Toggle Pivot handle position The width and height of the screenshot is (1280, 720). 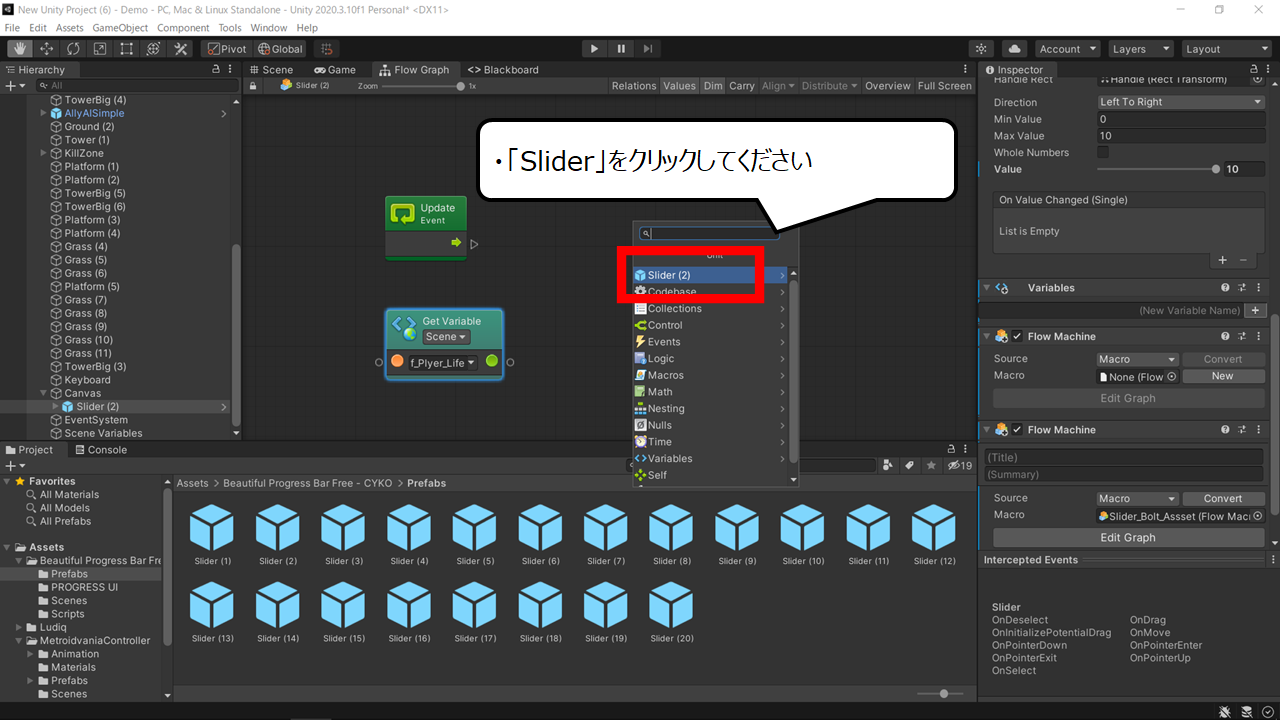point(227,49)
